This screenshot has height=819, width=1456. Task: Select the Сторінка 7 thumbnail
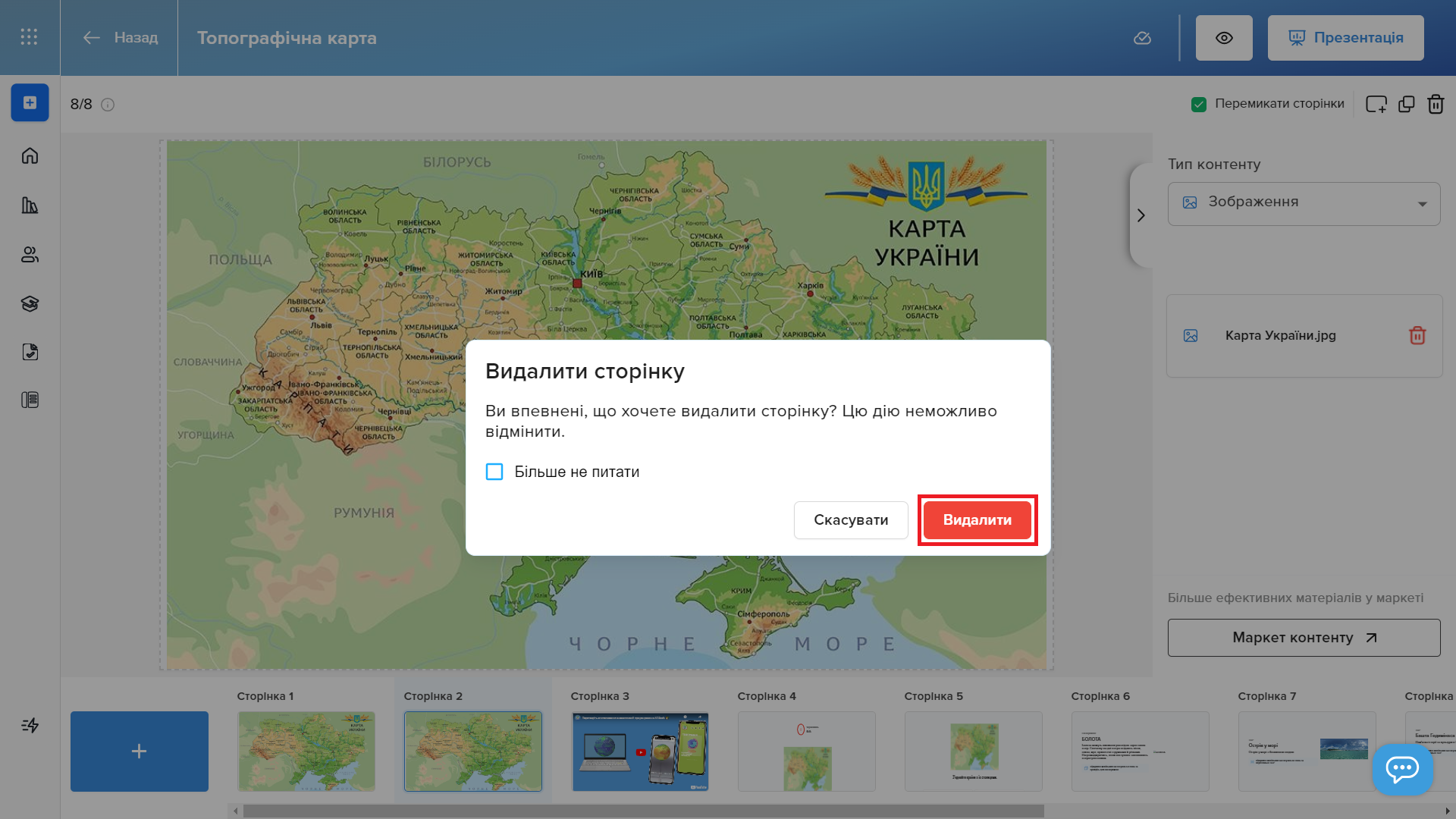click(x=1307, y=752)
